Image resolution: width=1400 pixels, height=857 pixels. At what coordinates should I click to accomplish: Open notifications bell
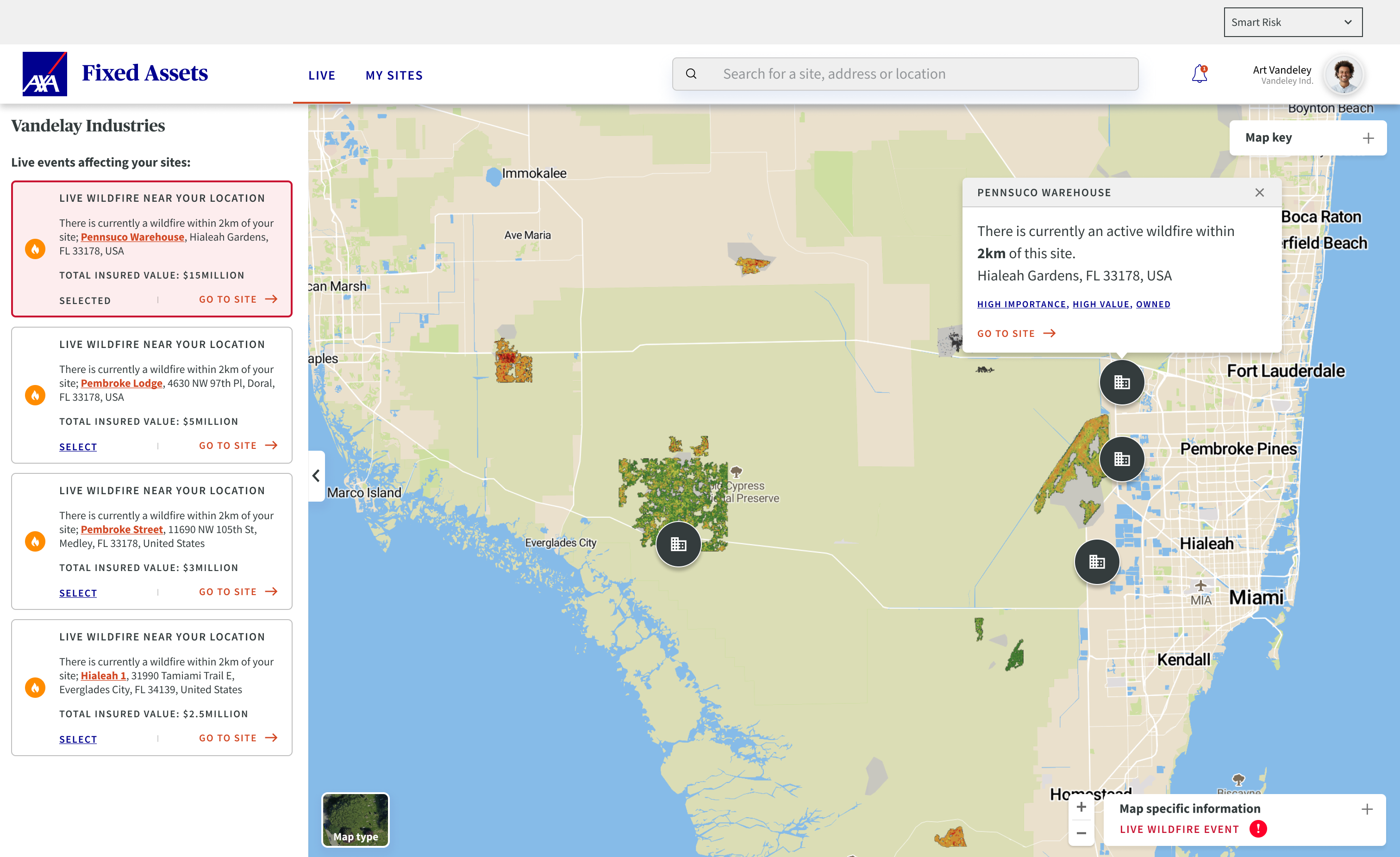click(1200, 74)
